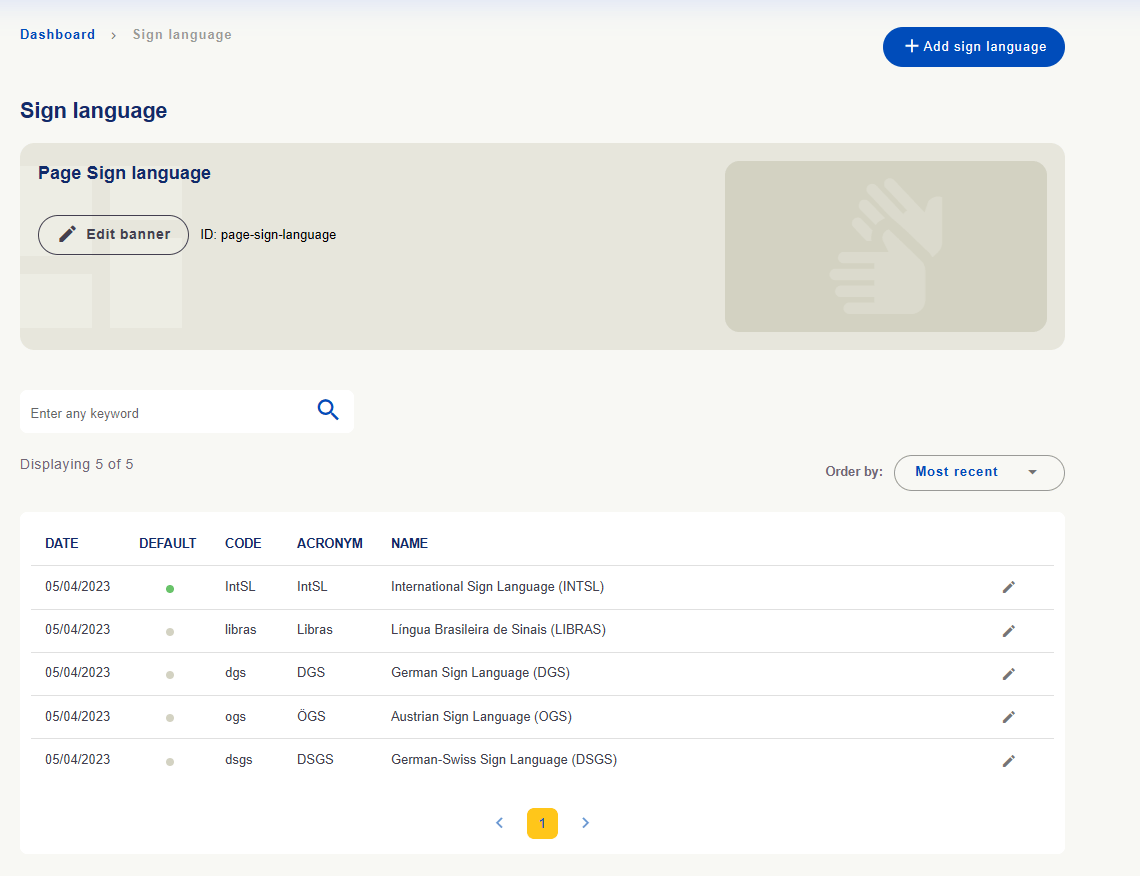The image size is (1140, 876).
Task: Edit the German Sign Language (DGS) row
Action: (1008, 674)
